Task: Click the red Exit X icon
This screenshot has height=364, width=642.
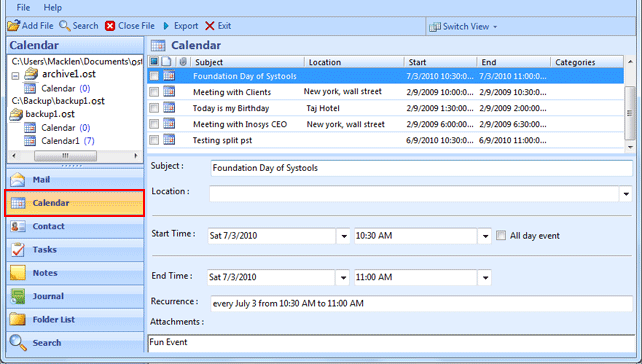Action: pyautogui.click(x=210, y=26)
